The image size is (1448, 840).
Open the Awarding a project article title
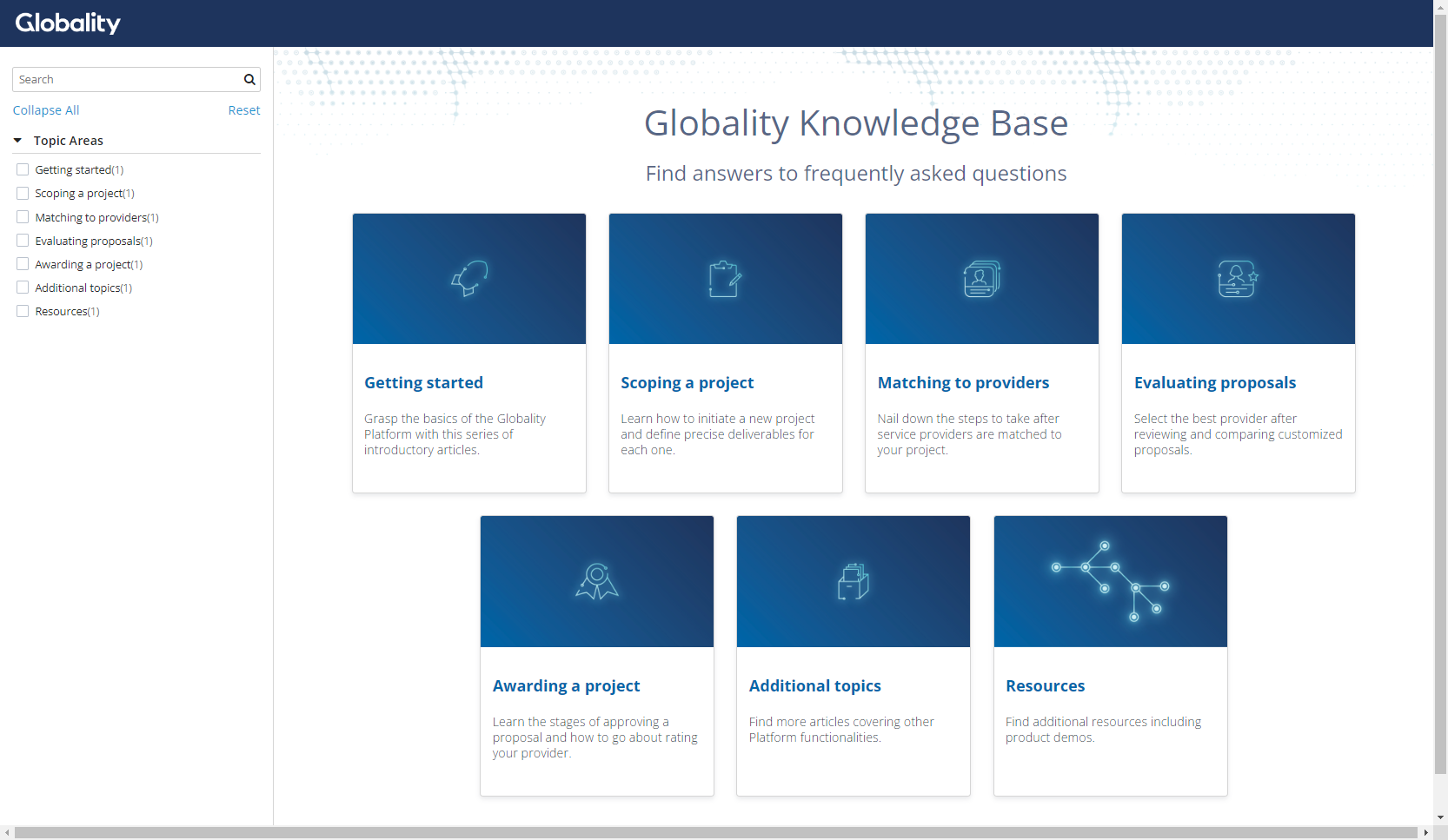point(566,685)
